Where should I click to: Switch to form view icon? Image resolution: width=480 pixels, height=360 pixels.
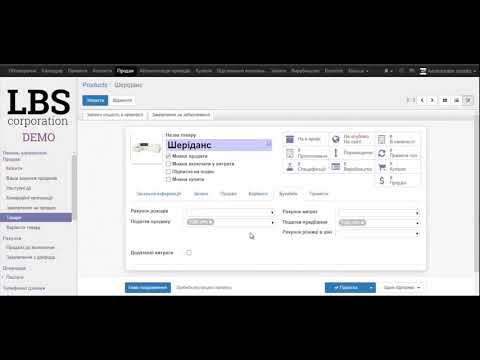pos(468,100)
